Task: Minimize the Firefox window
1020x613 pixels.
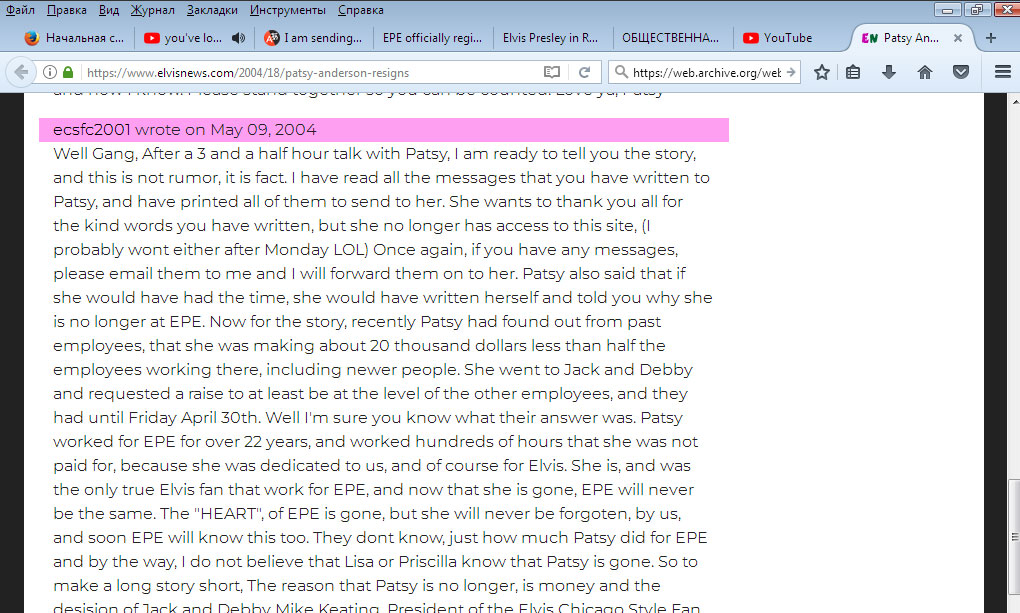Action: click(948, 9)
